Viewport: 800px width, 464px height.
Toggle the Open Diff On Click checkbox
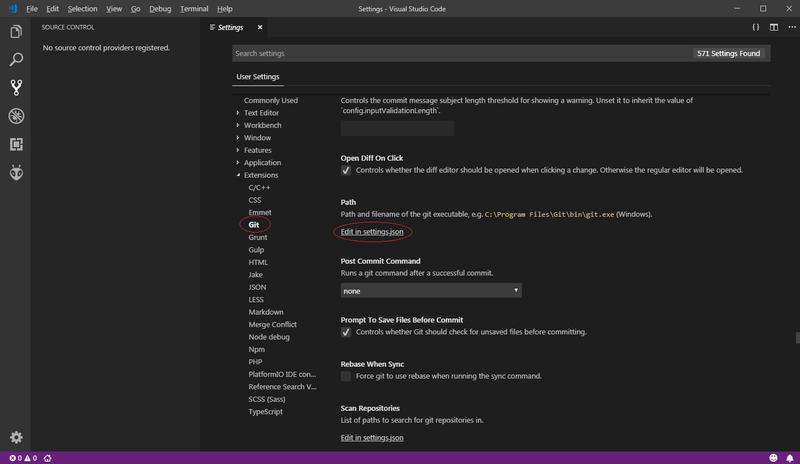pyautogui.click(x=346, y=170)
